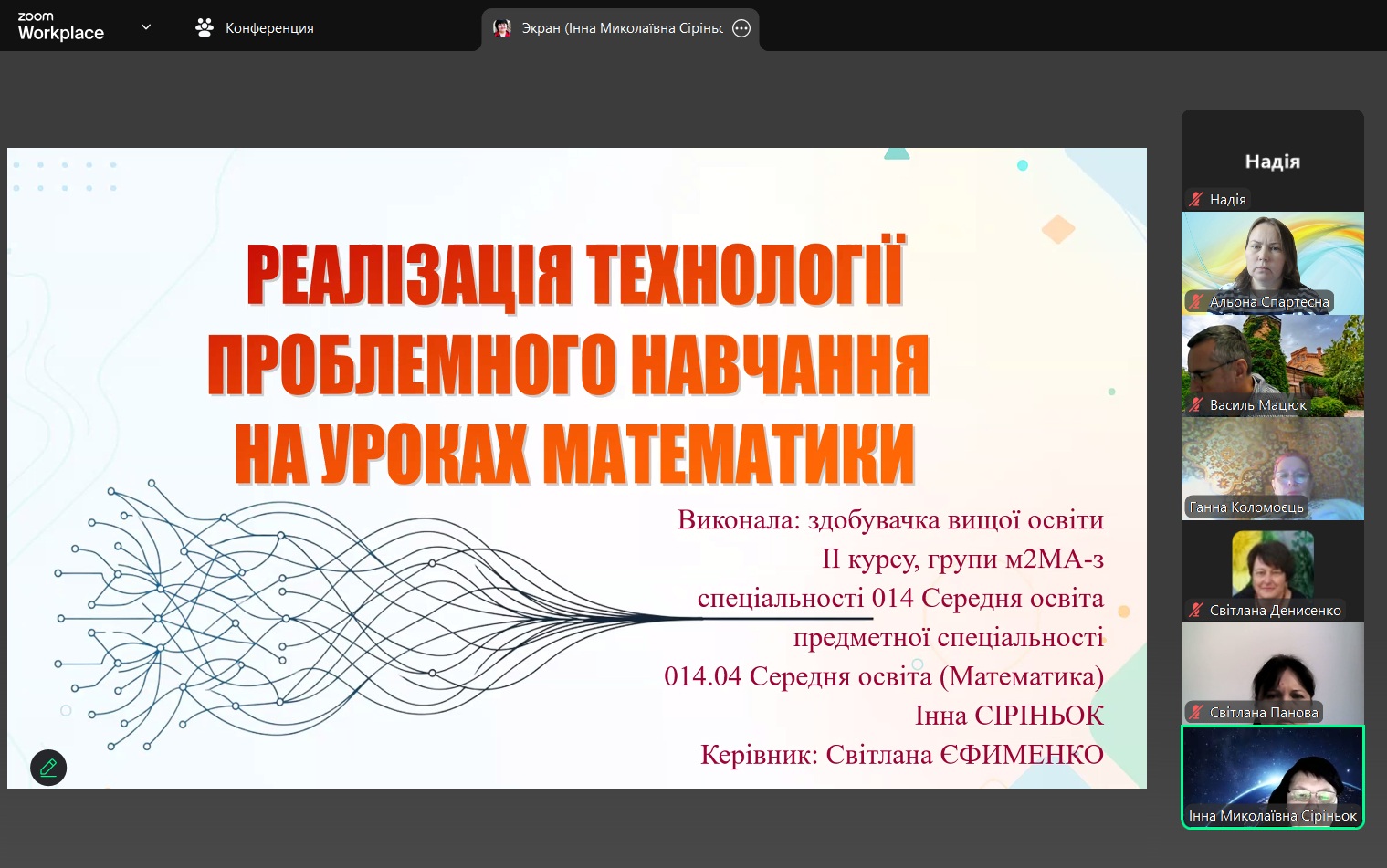The width and height of the screenshot is (1387, 868).
Task: Click Альона Спартесна's muted microphone icon
Action: pos(1196,301)
